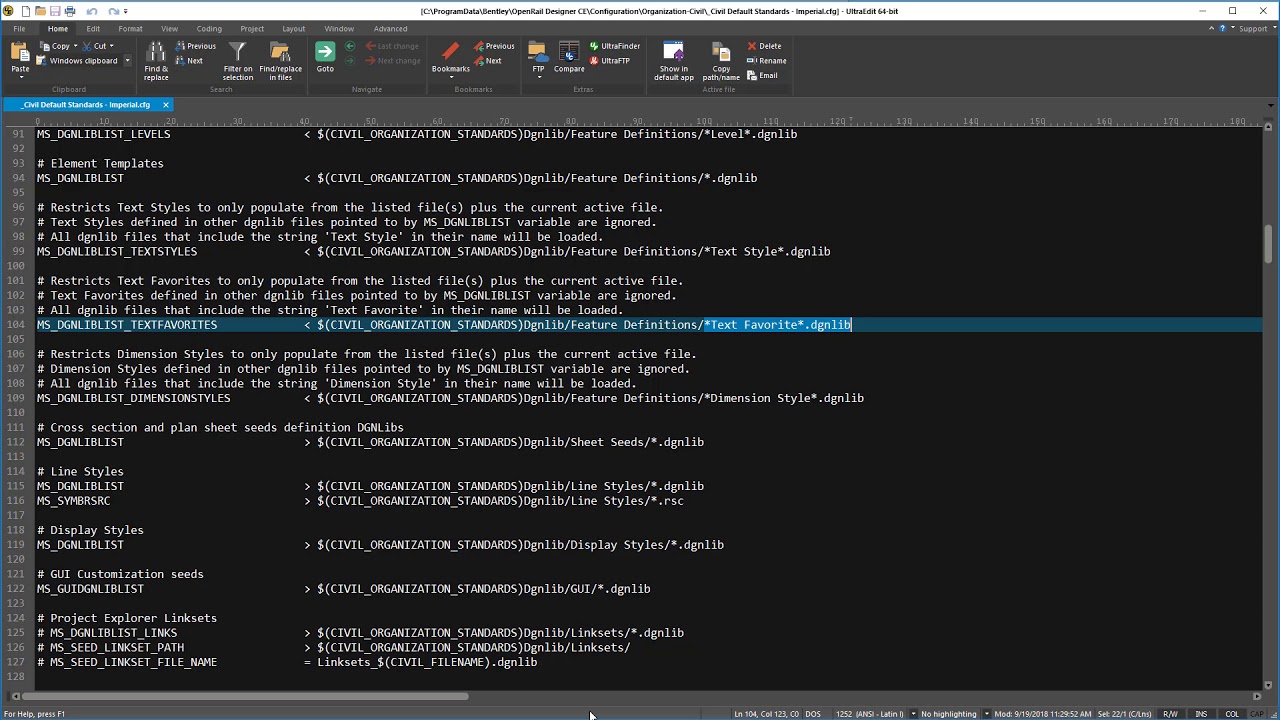Image resolution: width=1280 pixels, height=720 pixels.
Task: Jump to Next search match in Search group
Action: point(189,61)
